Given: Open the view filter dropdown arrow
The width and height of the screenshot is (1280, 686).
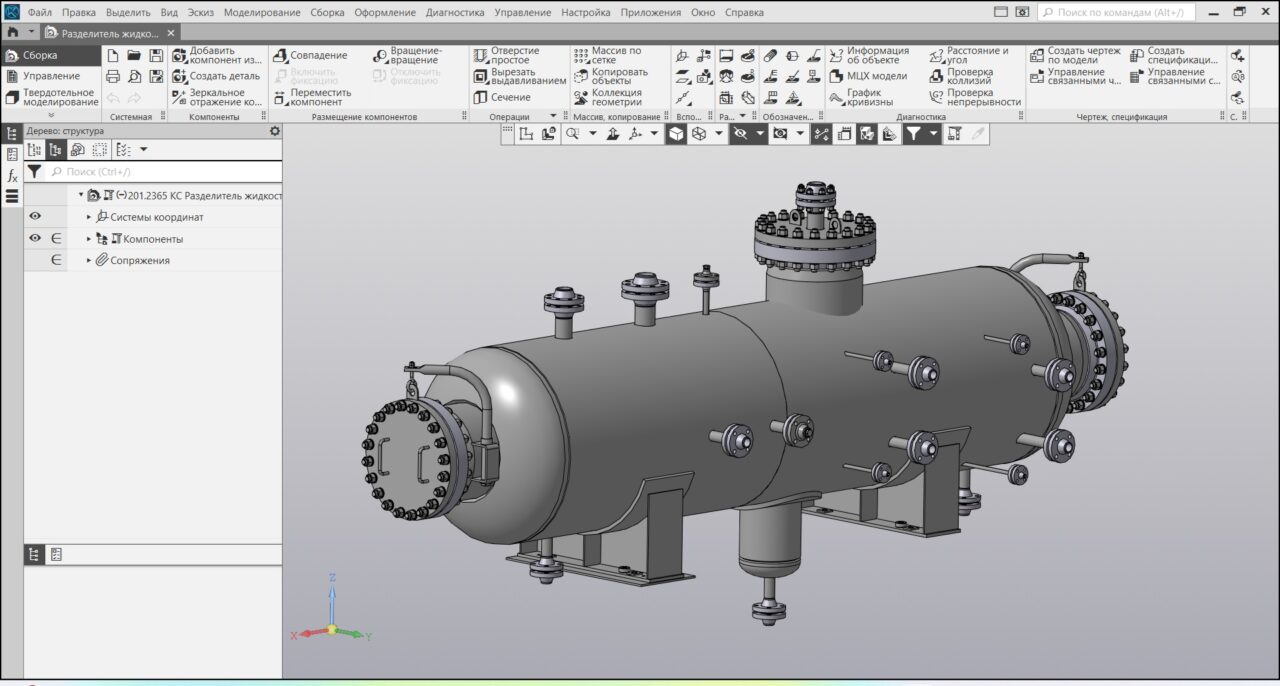Looking at the screenshot, I should point(934,133).
